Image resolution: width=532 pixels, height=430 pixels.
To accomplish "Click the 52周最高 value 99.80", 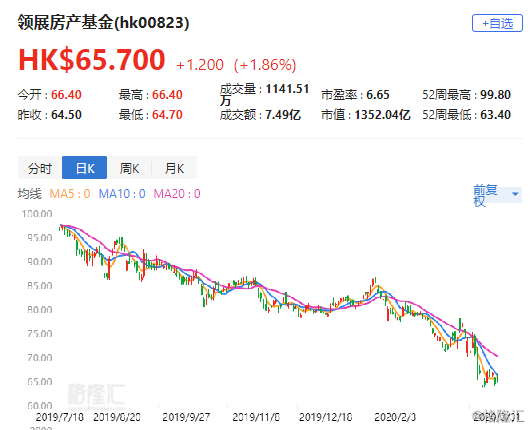I will (x=495, y=95).
